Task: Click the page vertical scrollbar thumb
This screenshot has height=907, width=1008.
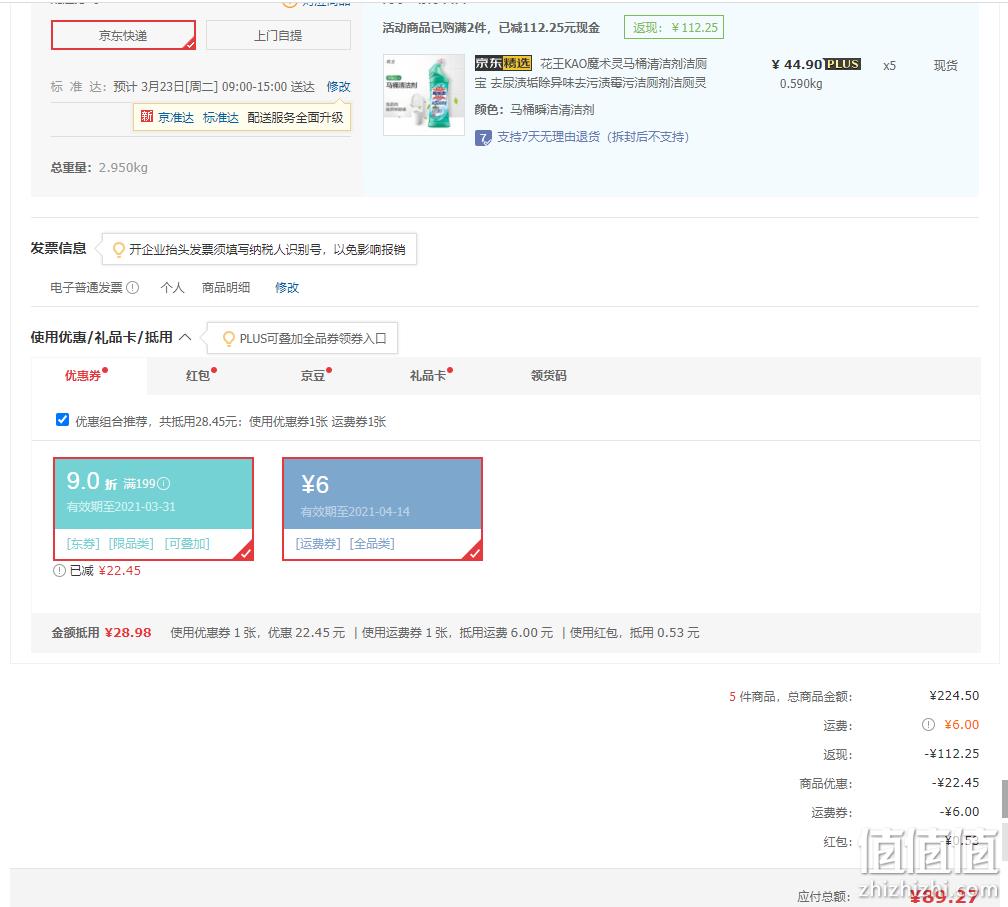Action: (1004, 799)
